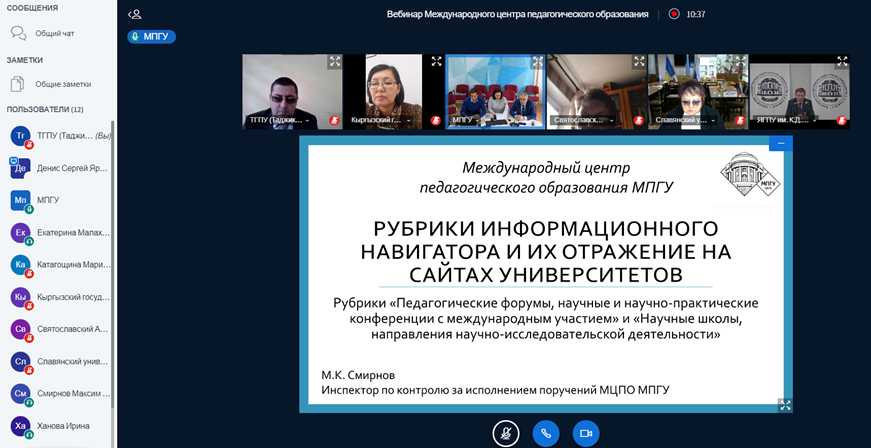Viewport: 871px width, 448px height.
Task: Click Святославский webcam thumbnail
Action: pos(597,92)
